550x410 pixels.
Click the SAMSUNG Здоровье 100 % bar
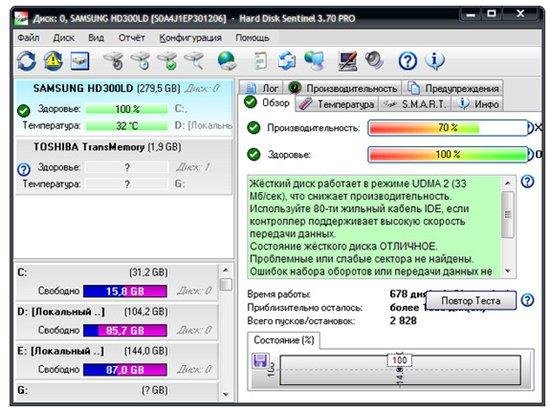tap(127, 109)
